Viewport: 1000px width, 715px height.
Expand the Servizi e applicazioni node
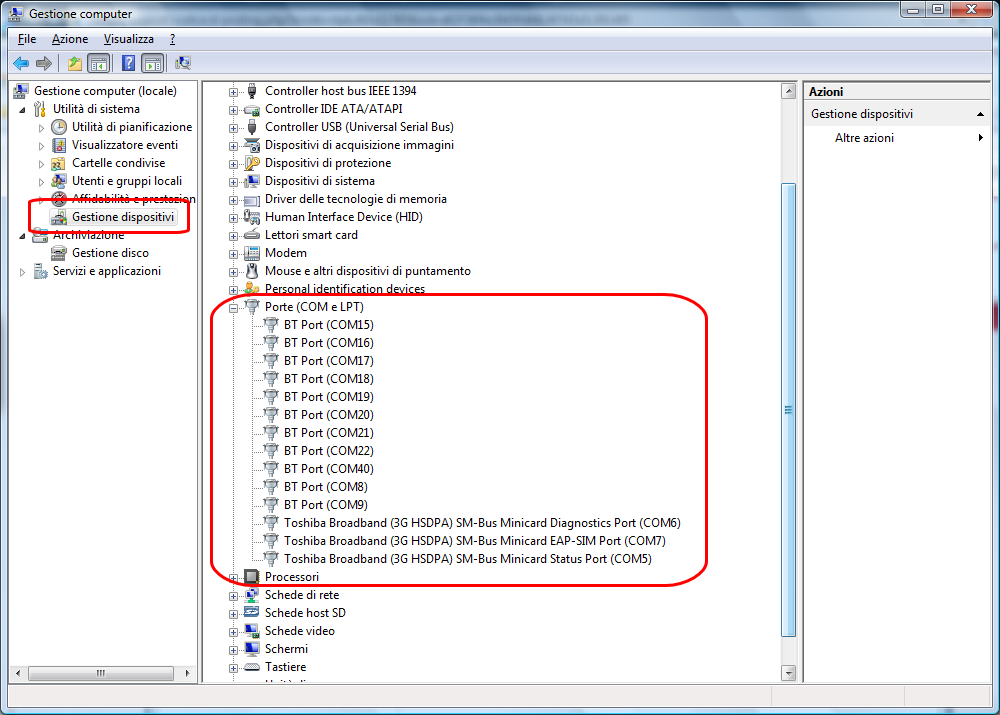[x=22, y=272]
